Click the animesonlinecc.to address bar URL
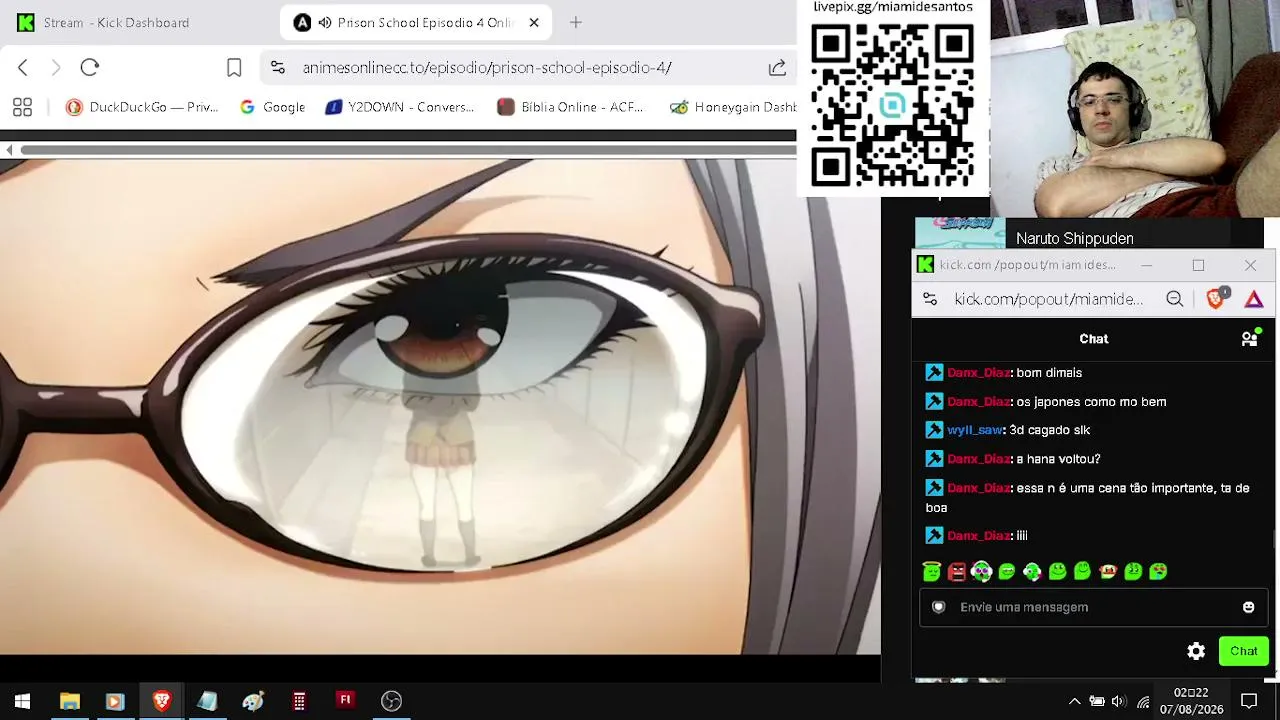This screenshot has height=720, width=1280. [487, 68]
